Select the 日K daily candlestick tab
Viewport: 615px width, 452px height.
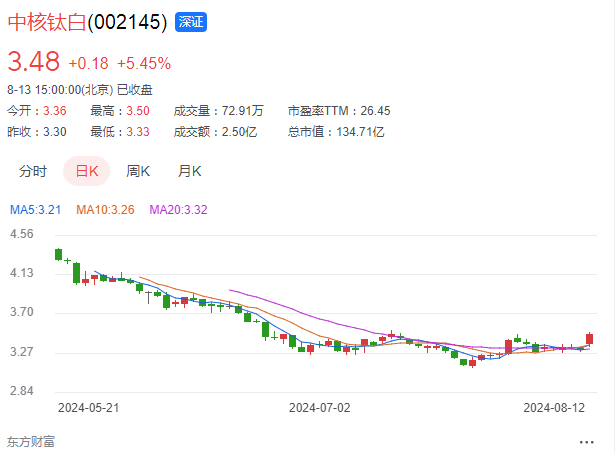pyautogui.click(x=87, y=171)
